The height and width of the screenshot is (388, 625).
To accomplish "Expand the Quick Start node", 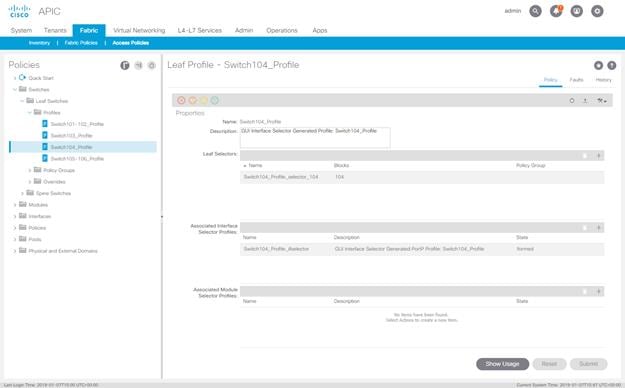I will (x=15, y=78).
